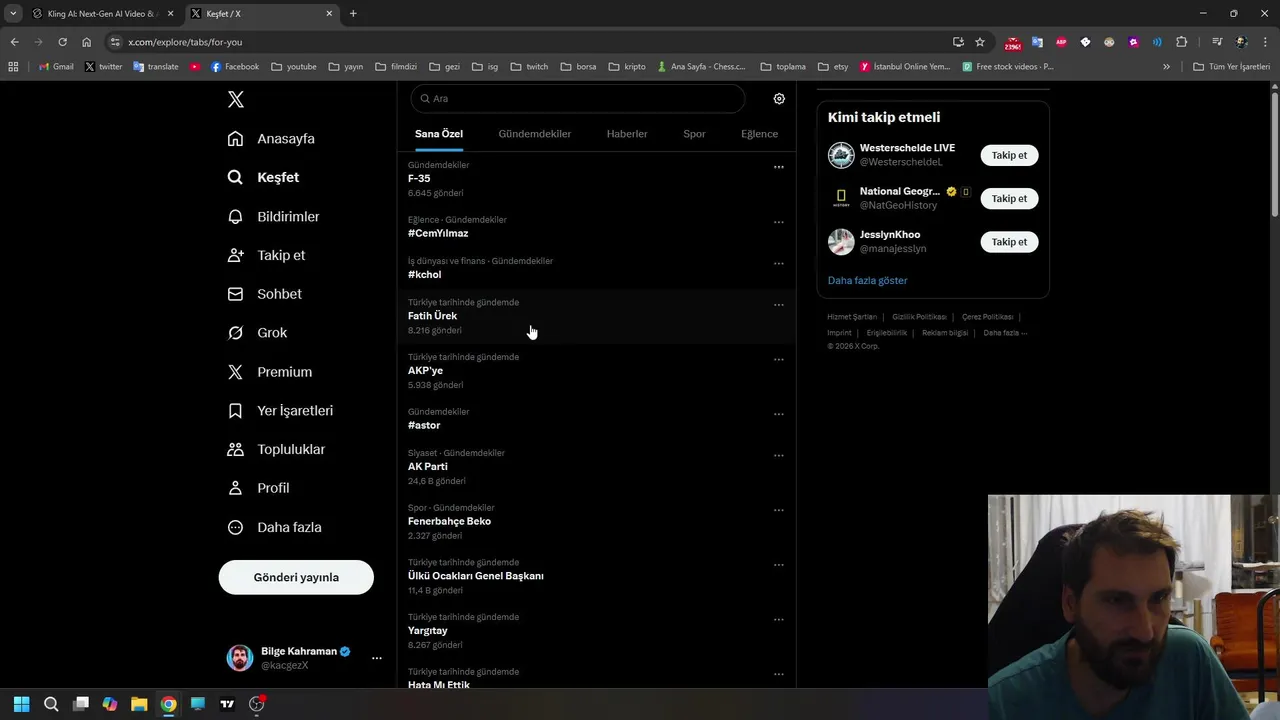Open Bilge Kahraman profile avatar
This screenshot has width=1280, height=720.
(x=240, y=658)
